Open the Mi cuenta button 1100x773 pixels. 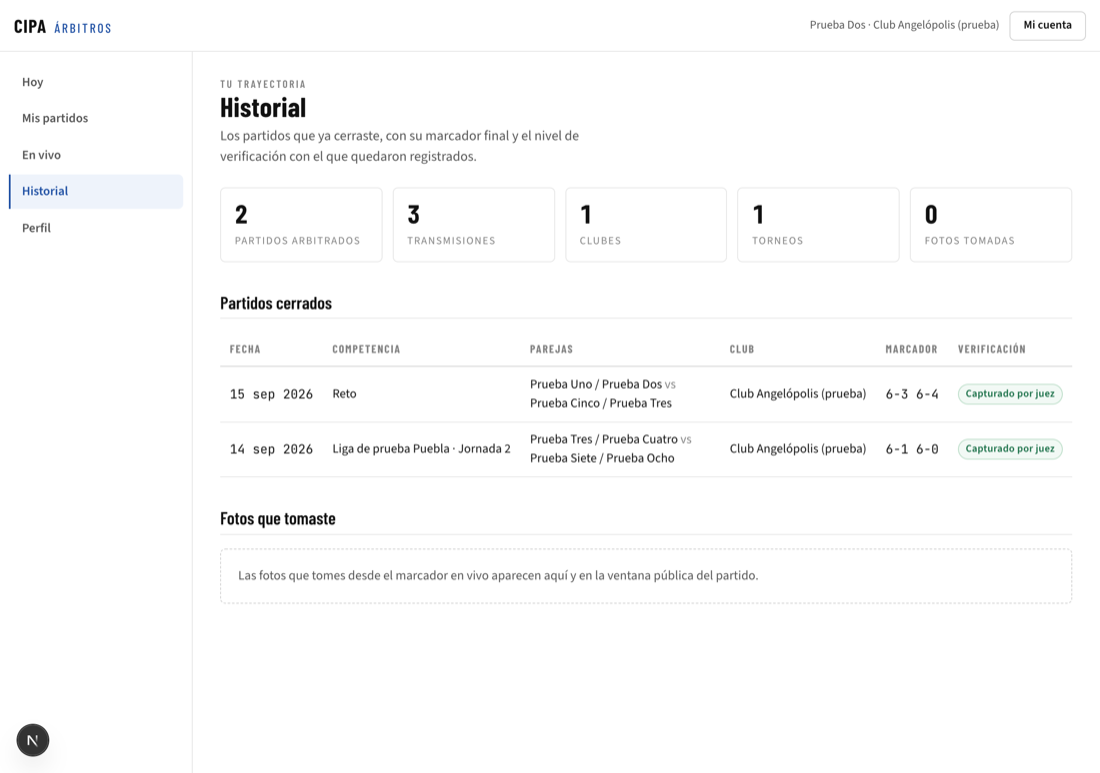1047,25
